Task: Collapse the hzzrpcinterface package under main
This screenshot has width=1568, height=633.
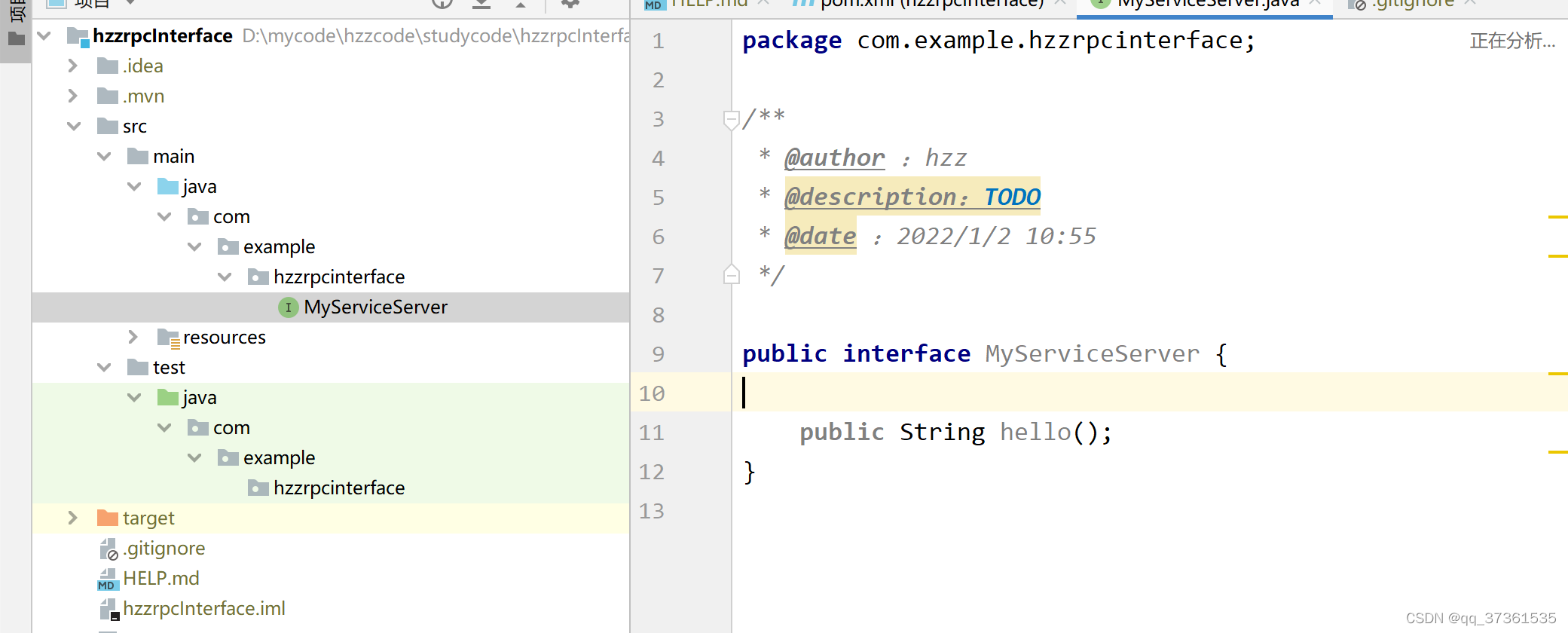Action: click(225, 277)
